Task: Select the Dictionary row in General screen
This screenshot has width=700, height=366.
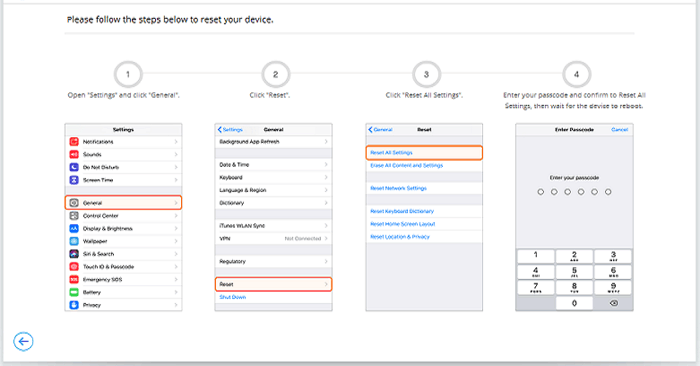Action: [274, 203]
